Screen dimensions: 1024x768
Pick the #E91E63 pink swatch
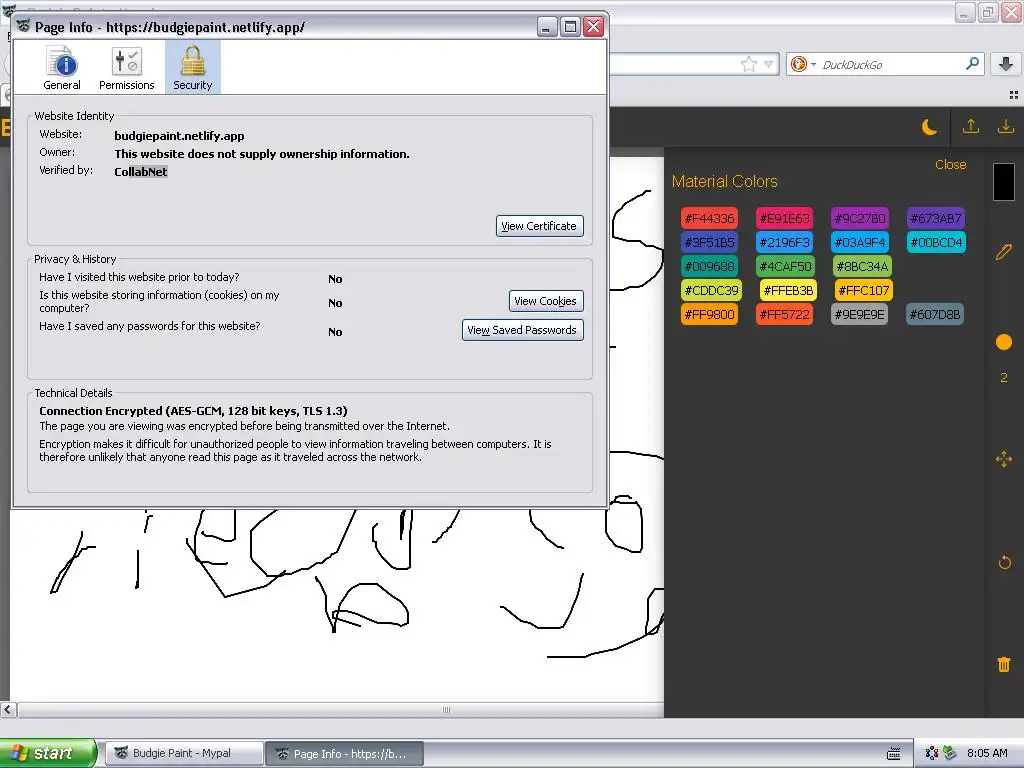click(785, 218)
